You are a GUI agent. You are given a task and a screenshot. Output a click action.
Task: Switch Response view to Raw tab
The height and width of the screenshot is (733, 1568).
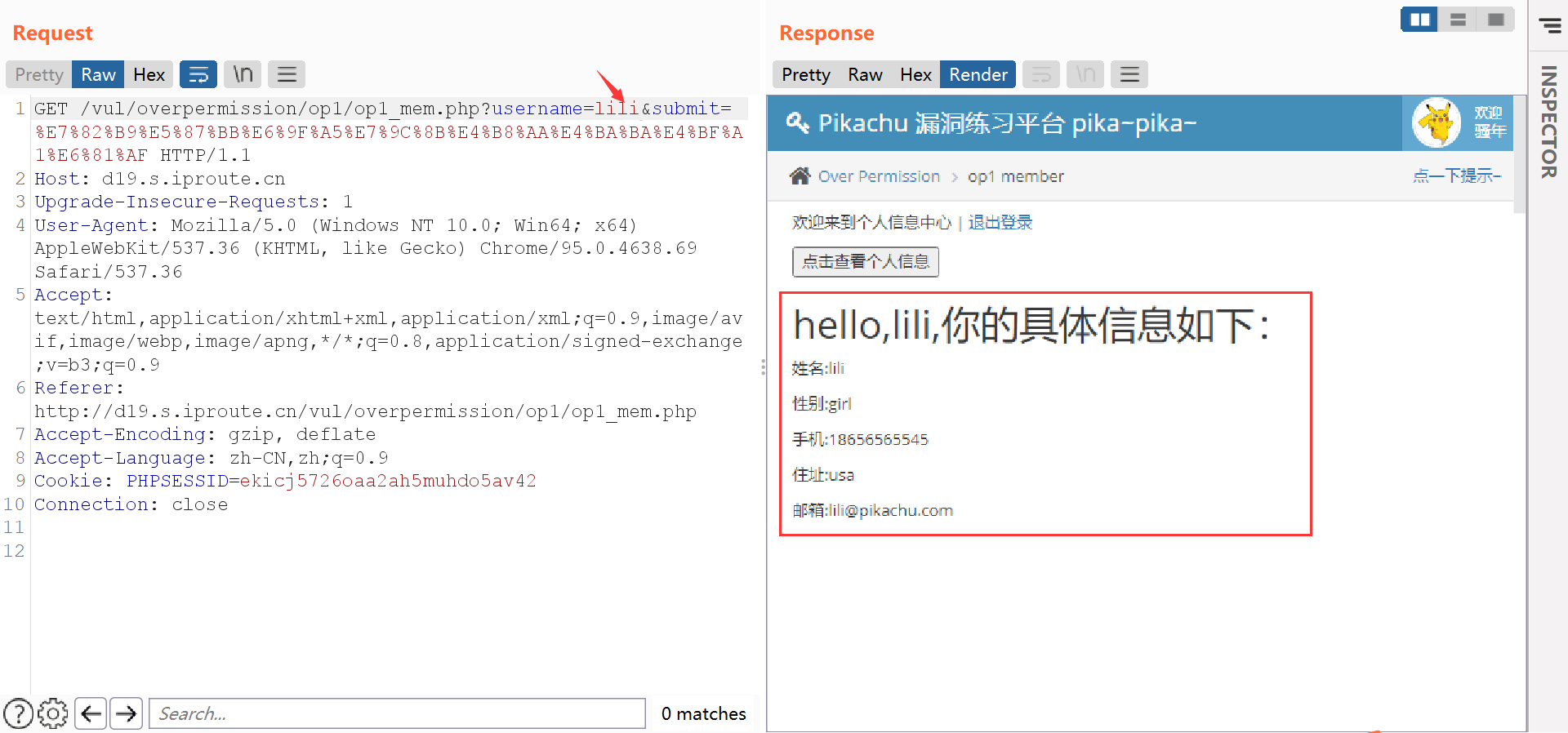click(x=865, y=74)
